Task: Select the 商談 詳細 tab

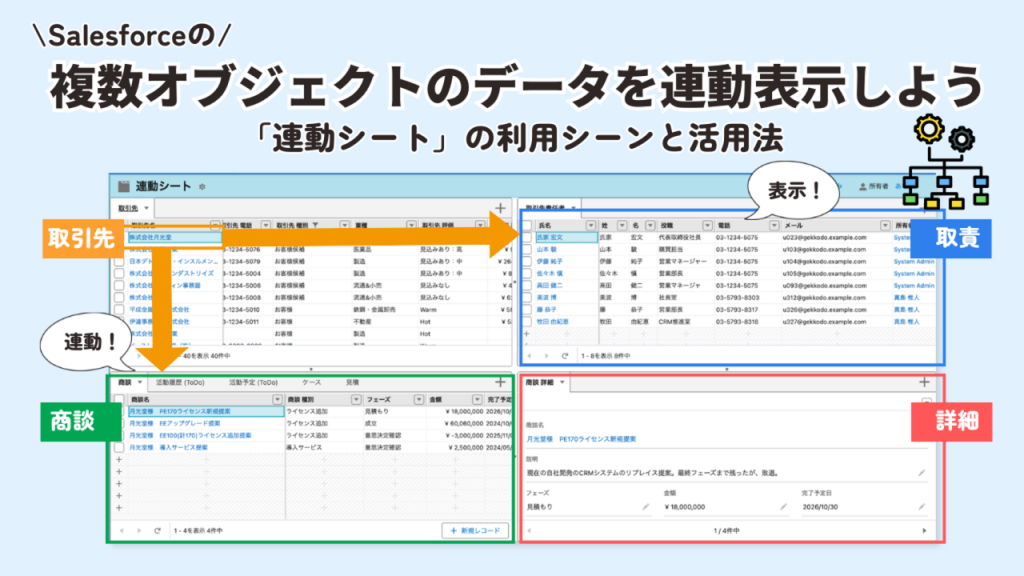Action: (539, 383)
